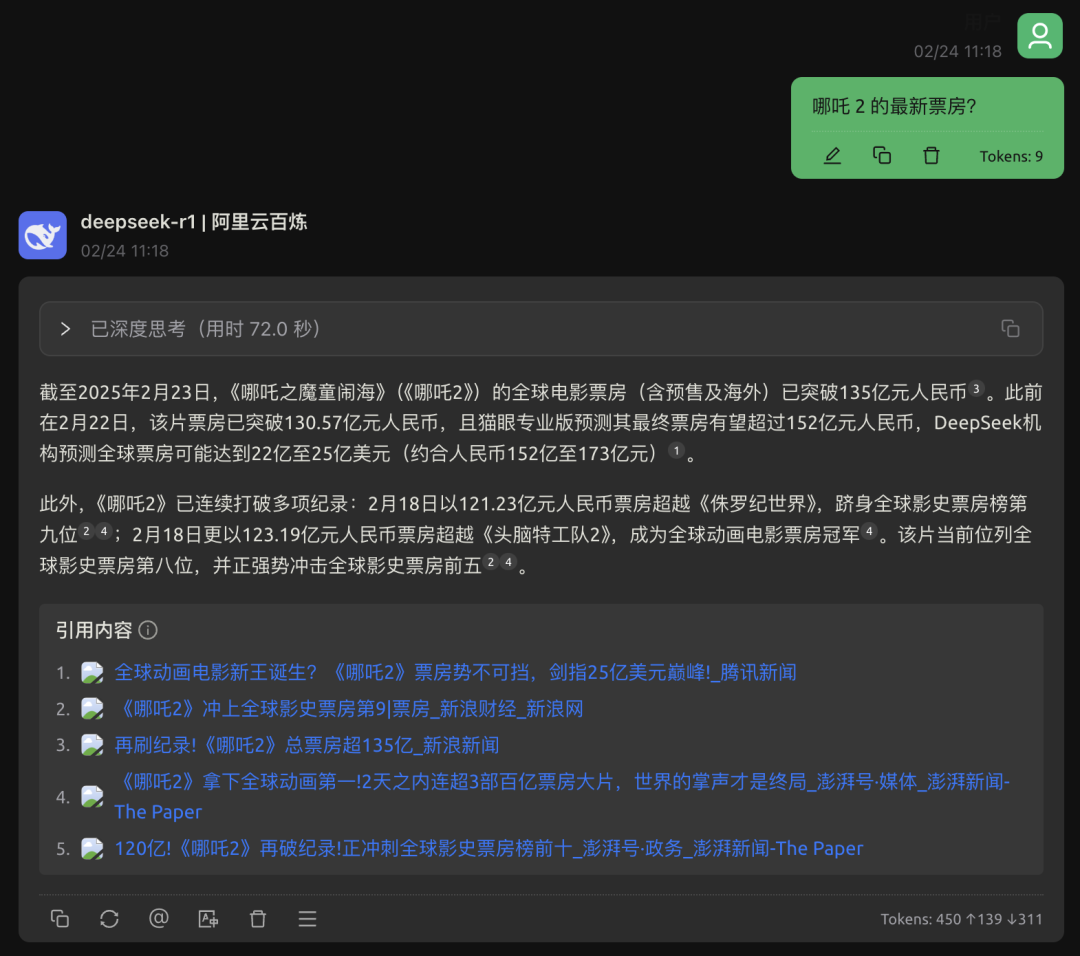
Task: Click footnote 3 after 135亿元人民币
Action: pos(976,389)
